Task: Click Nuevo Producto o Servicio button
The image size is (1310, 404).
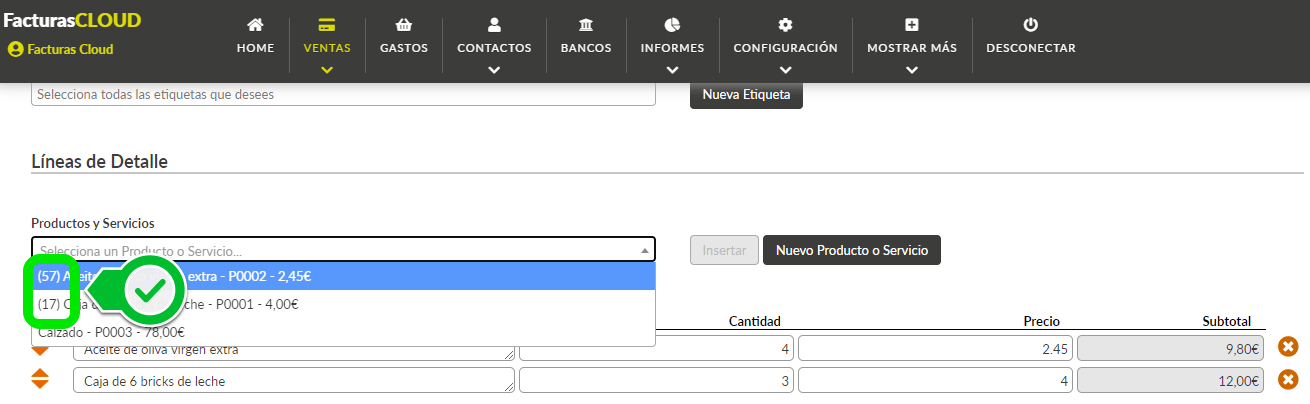Action: [x=852, y=250]
